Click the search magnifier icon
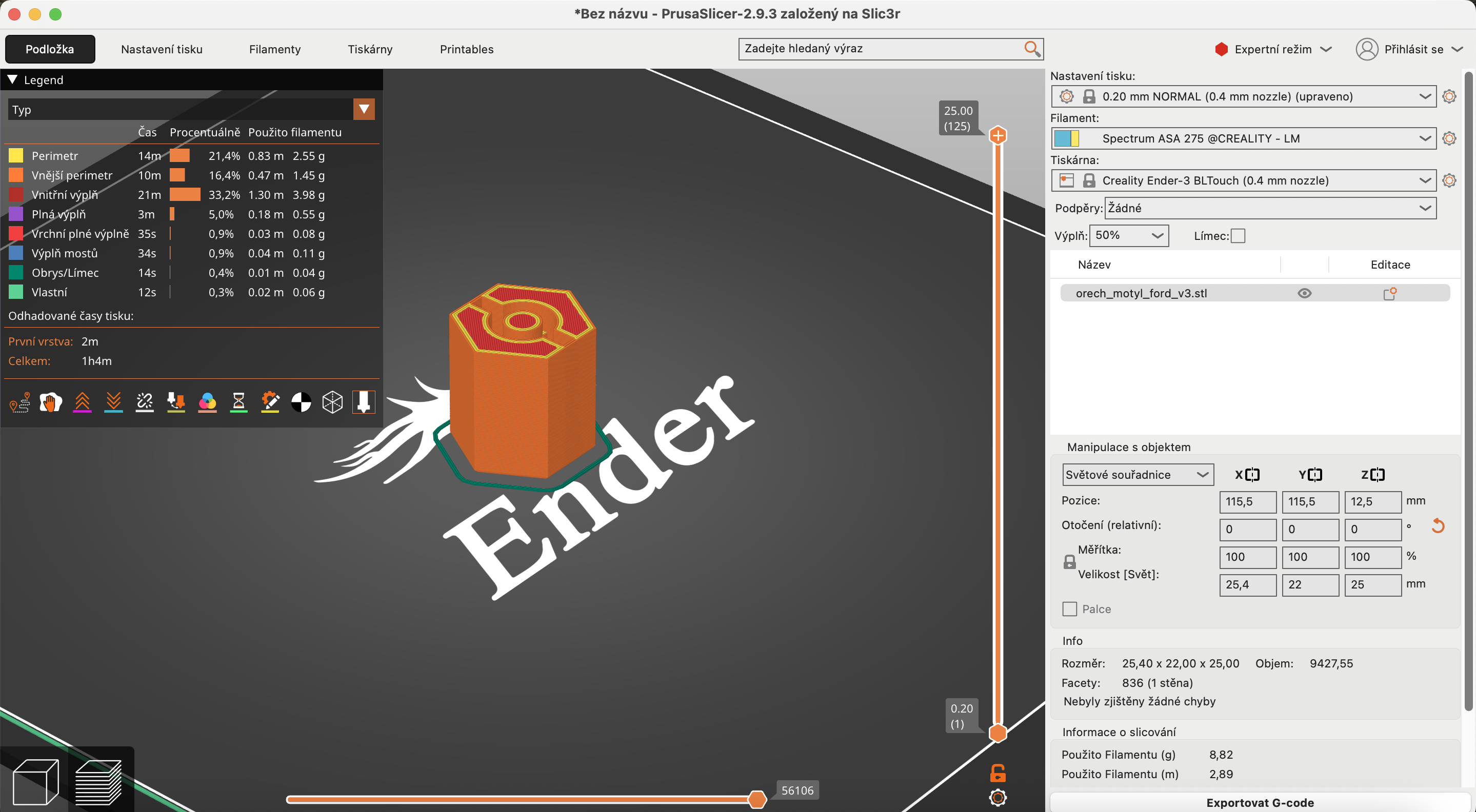 [1032, 49]
